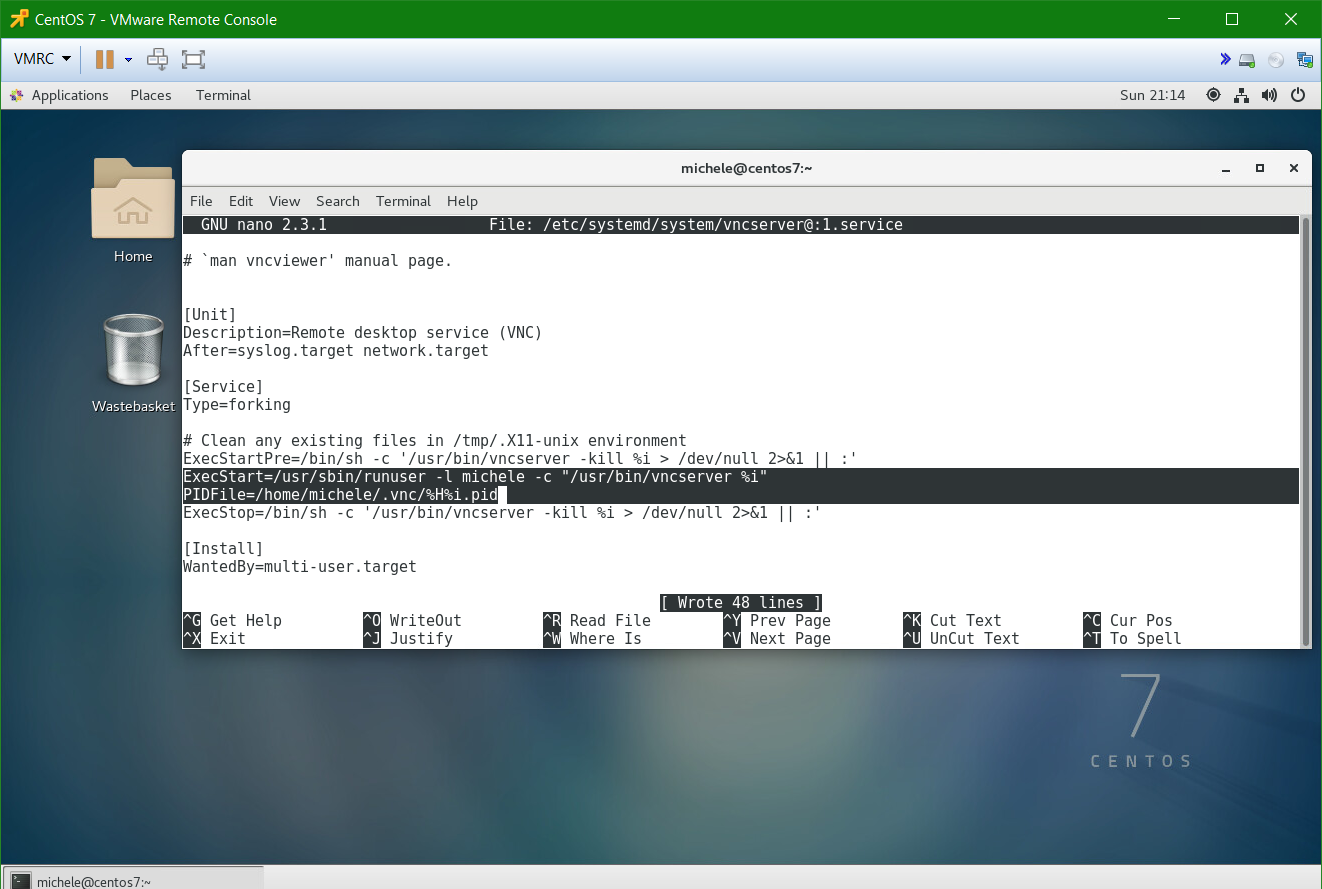Viewport: 1322px width, 889px height.
Task: Select the Home folder desktop icon
Action: [132, 211]
